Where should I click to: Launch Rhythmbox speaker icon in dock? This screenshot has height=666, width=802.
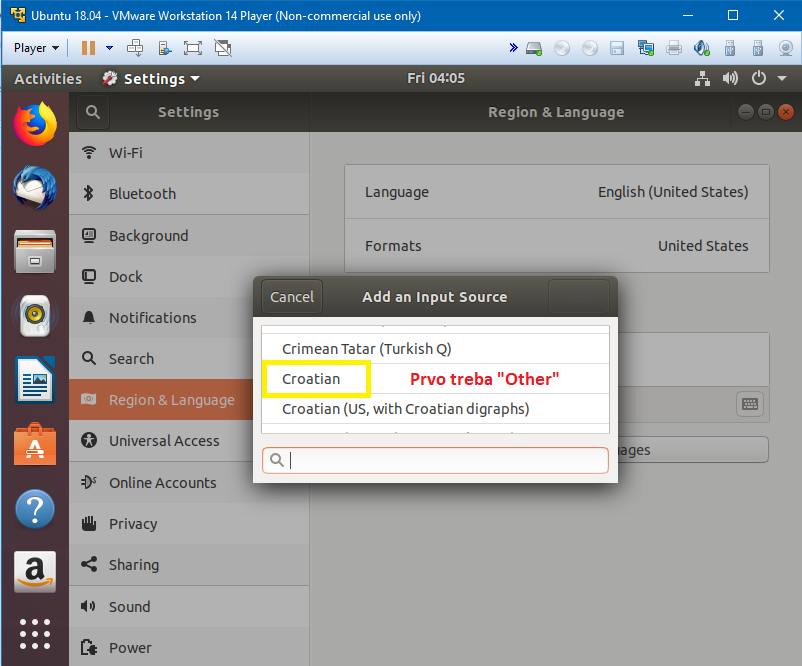pos(35,316)
